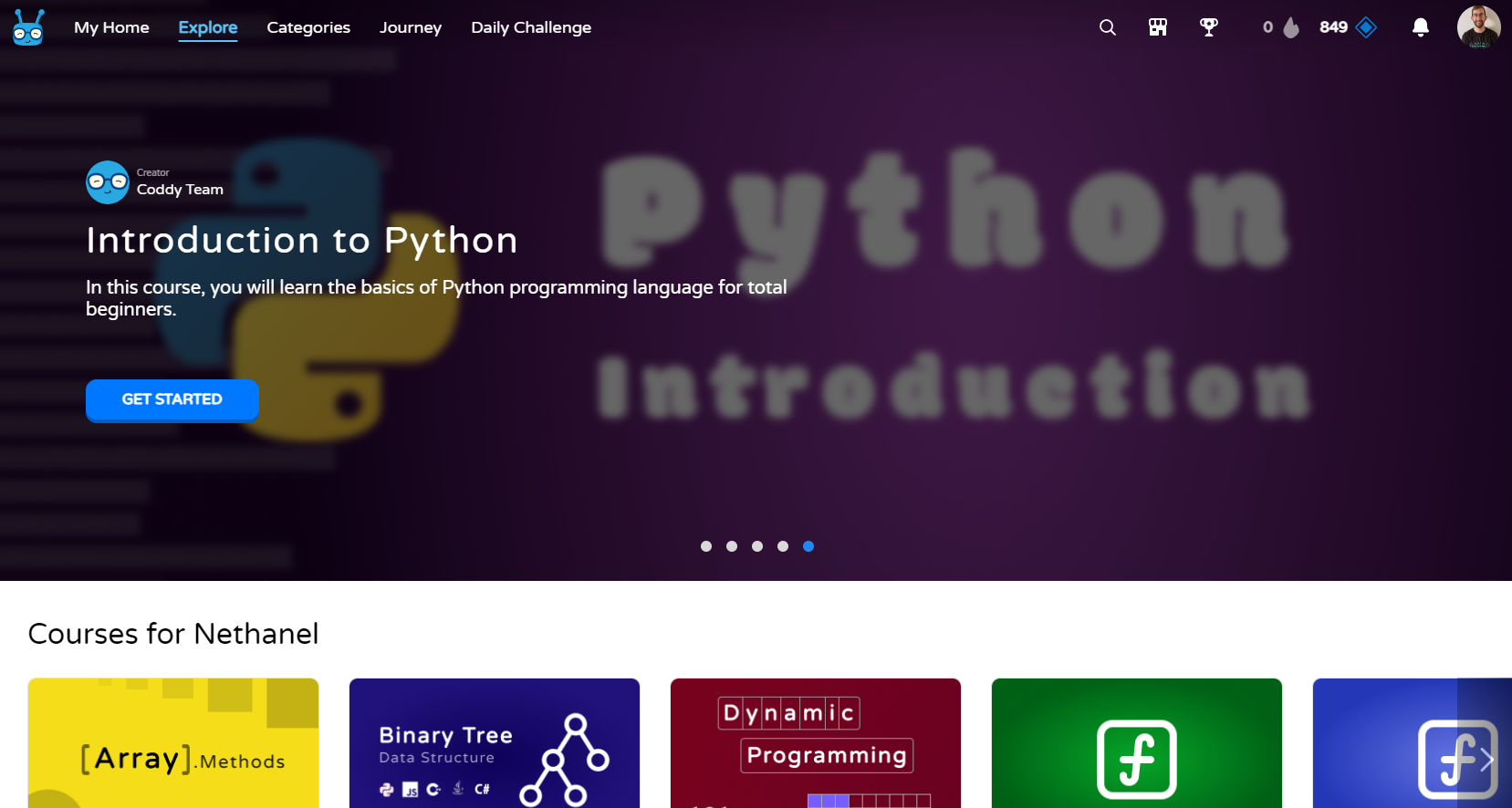The height and width of the screenshot is (808, 1512).
Task: Click the 849 gems count
Action: (x=1333, y=27)
